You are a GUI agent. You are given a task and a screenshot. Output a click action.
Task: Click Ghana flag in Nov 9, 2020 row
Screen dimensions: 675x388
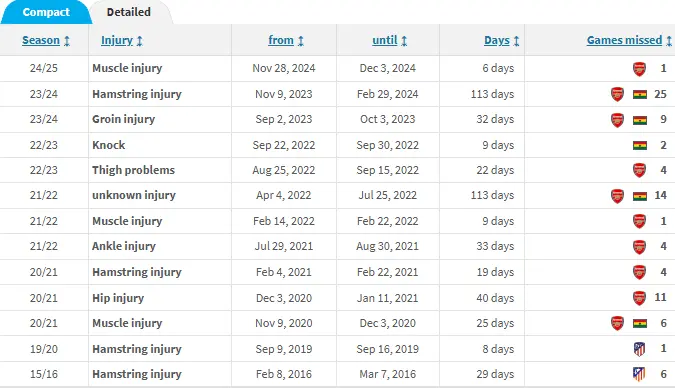pos(640,323)
